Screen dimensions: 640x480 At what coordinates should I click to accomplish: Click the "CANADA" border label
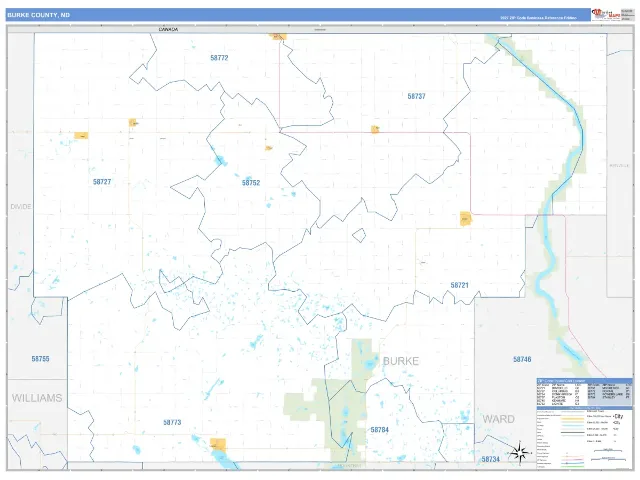pyautogui.click(x=168, y=29)
